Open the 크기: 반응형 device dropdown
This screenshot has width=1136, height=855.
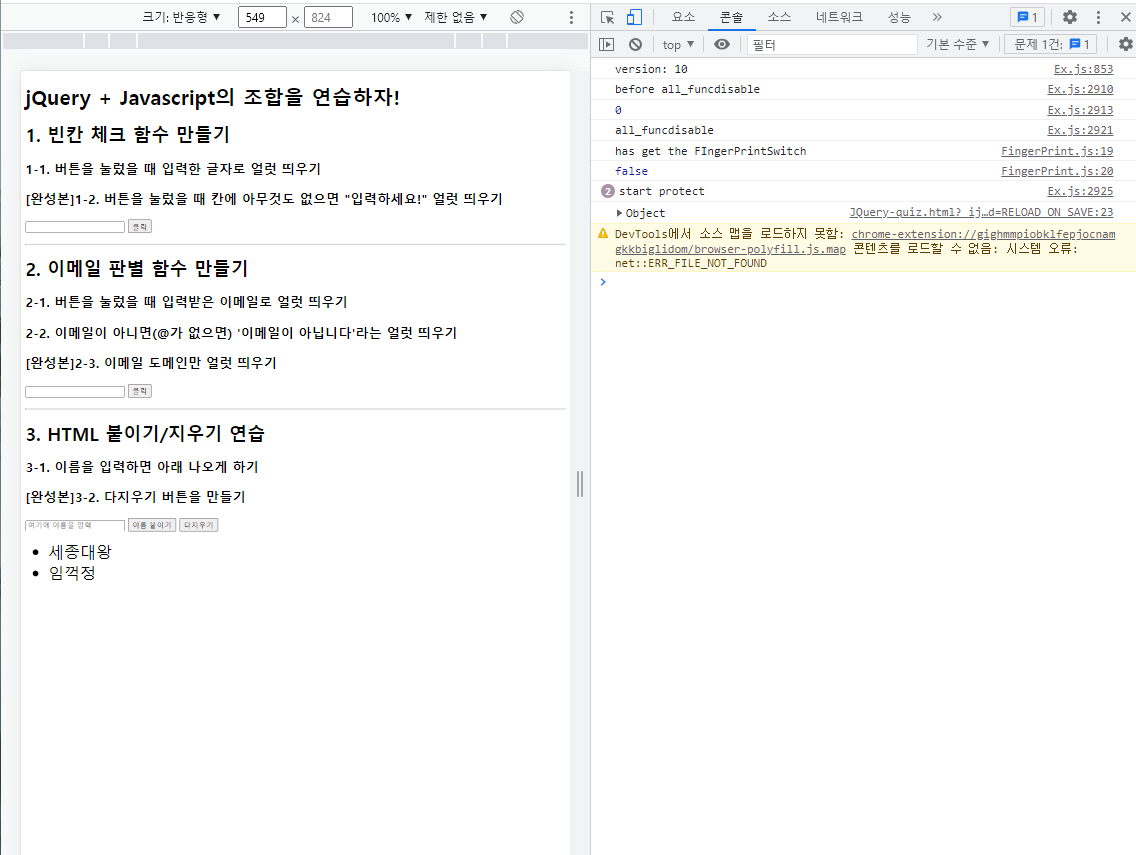tap(181, 17)
